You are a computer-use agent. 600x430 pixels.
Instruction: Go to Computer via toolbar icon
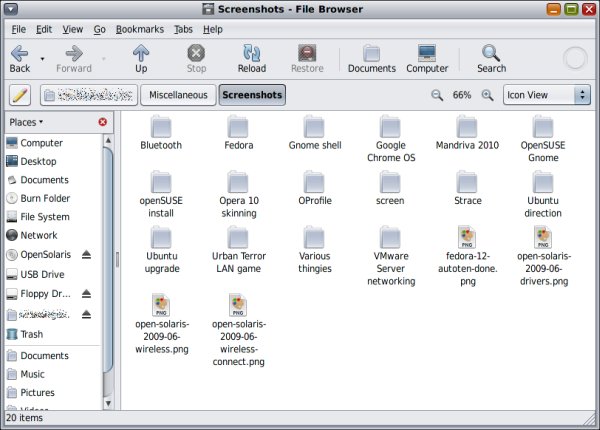[427, 53]
